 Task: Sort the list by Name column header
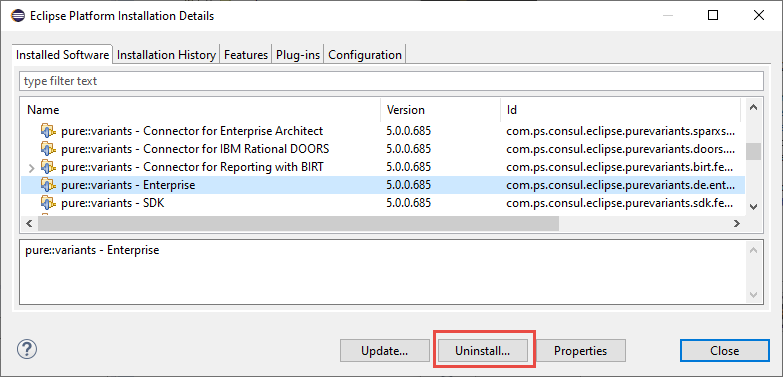pos(201,109)
